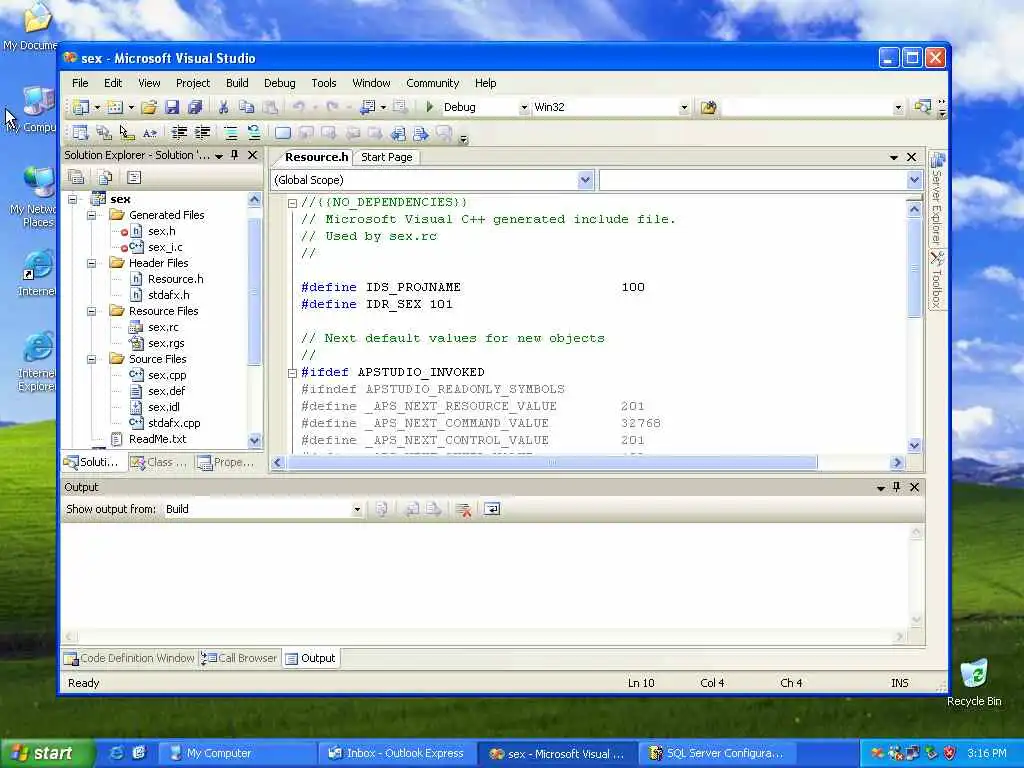Open the Recycle Bin desktop icon
1024x768 pixels.
click(x=974, y=683)
